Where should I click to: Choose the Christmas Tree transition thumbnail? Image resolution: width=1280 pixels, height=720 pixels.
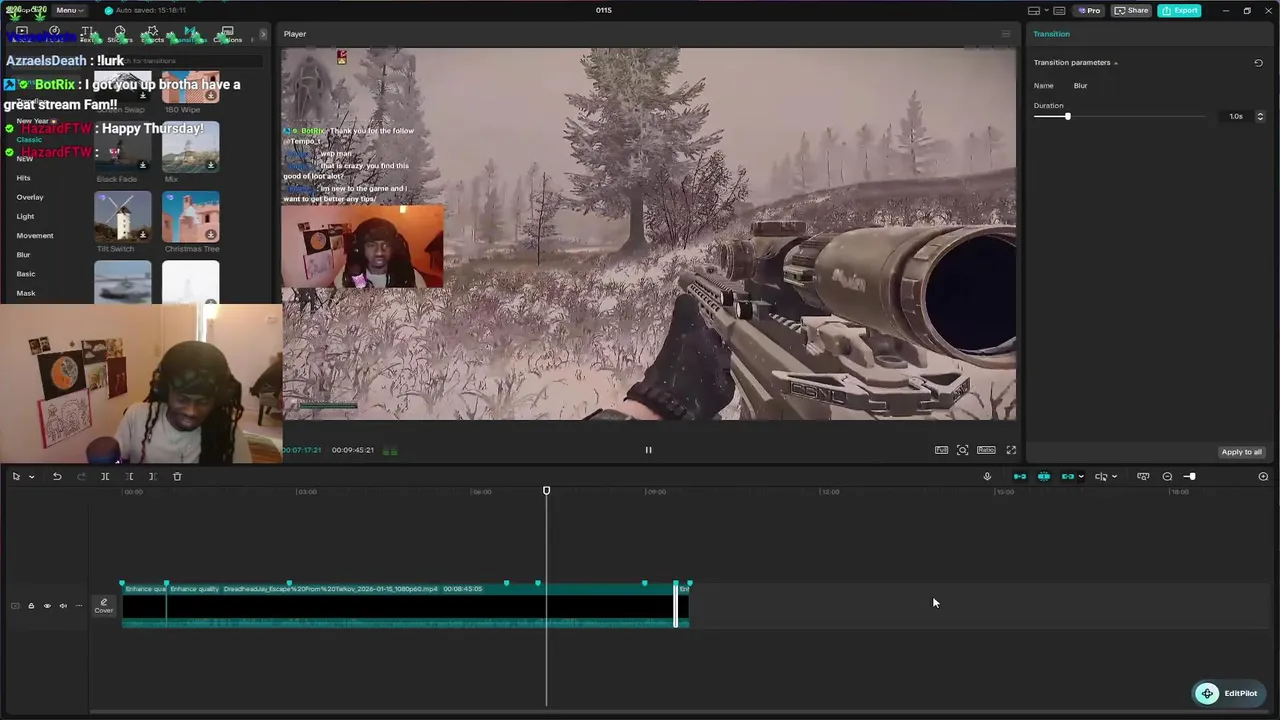[x=190, y=216]
